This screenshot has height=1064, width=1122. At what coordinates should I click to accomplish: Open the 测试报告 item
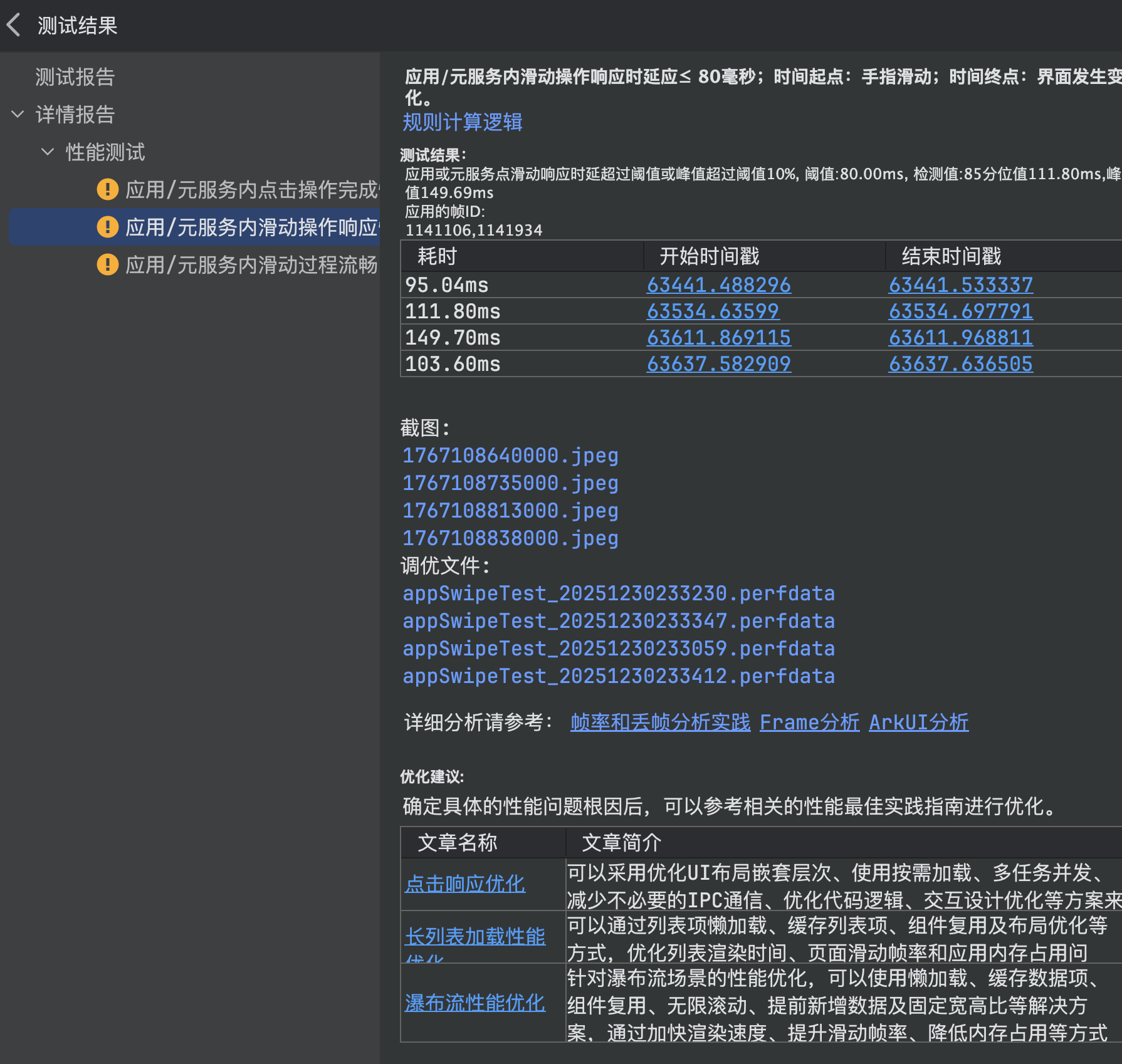(x=75, y=76)
